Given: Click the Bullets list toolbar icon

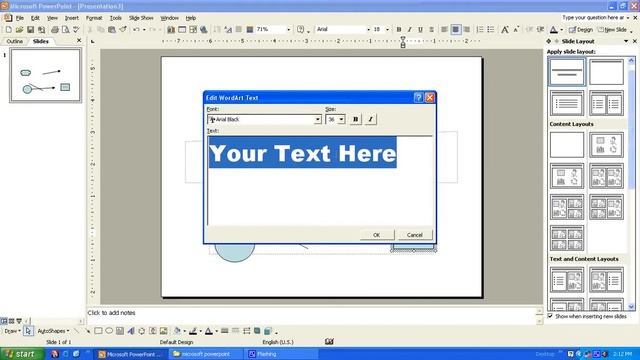Looking at the screenshot, I should [x=491, y=29].
